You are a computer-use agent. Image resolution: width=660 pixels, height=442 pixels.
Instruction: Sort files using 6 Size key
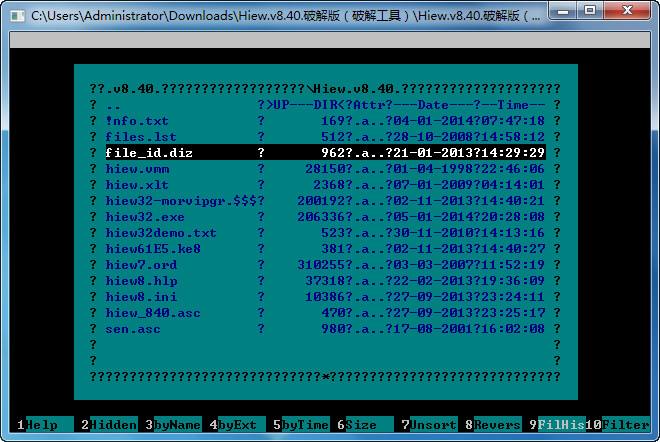365,425
